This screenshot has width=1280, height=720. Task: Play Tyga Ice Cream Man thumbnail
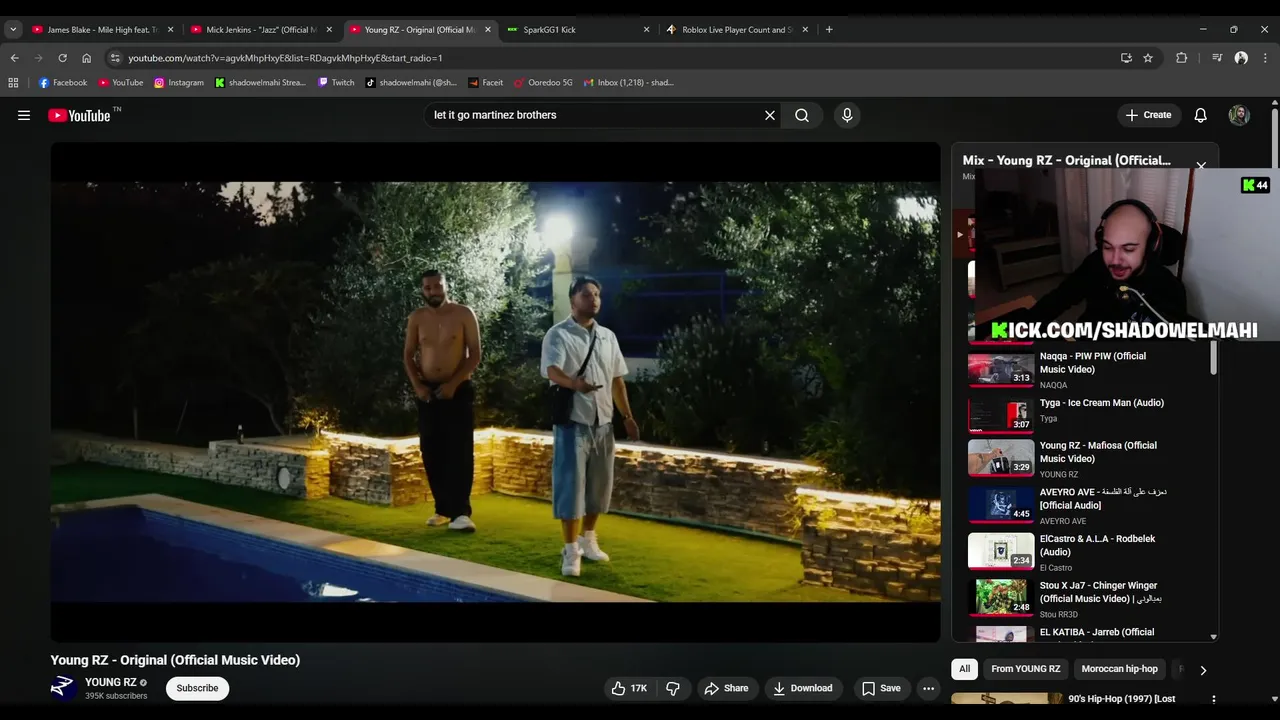[x=1001, y=414]
